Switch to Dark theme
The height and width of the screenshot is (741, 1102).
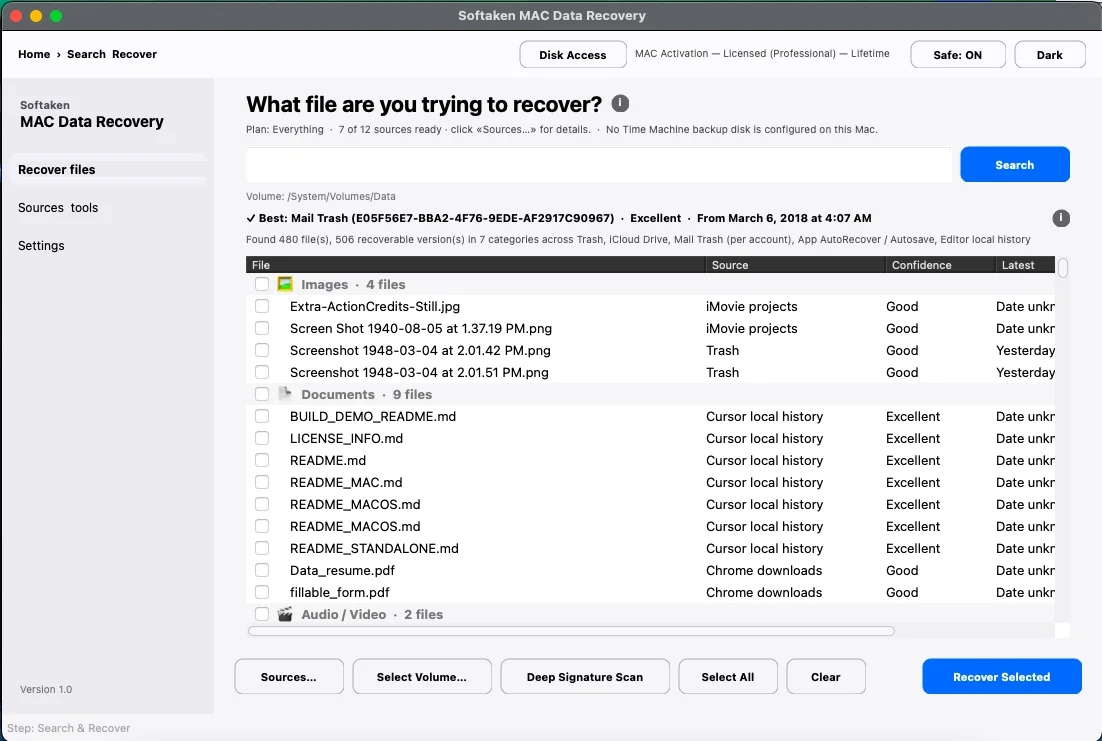[1049, 54]
